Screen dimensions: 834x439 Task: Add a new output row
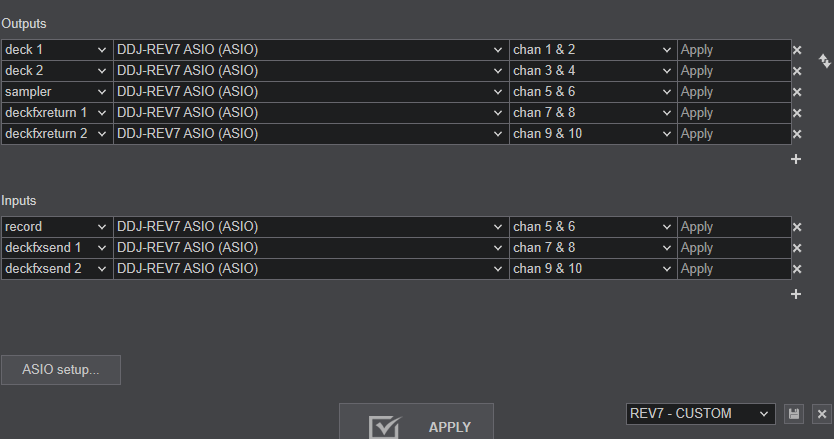tap(796, 159)
